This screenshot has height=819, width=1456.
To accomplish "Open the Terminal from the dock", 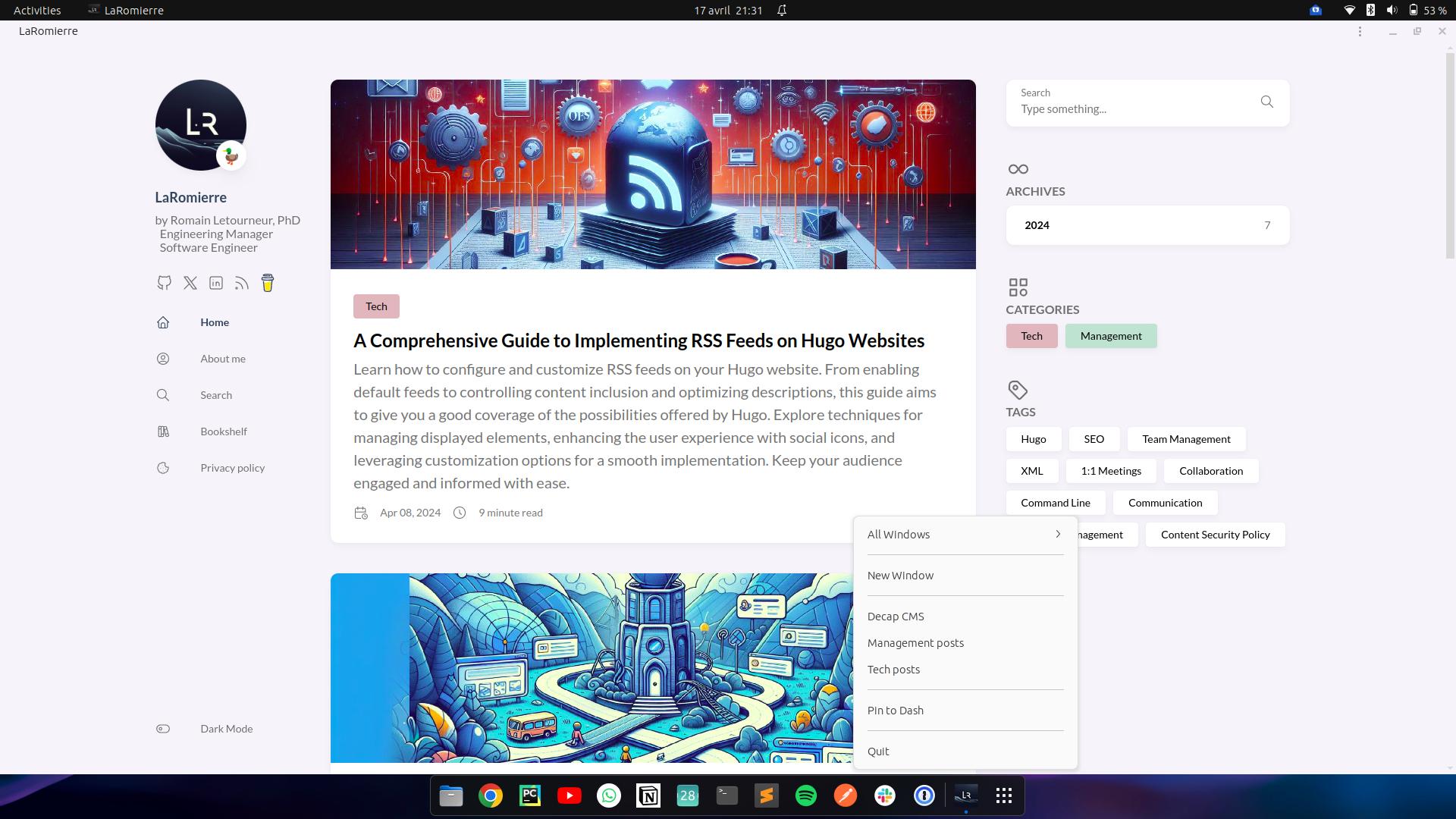I will 727,795.
